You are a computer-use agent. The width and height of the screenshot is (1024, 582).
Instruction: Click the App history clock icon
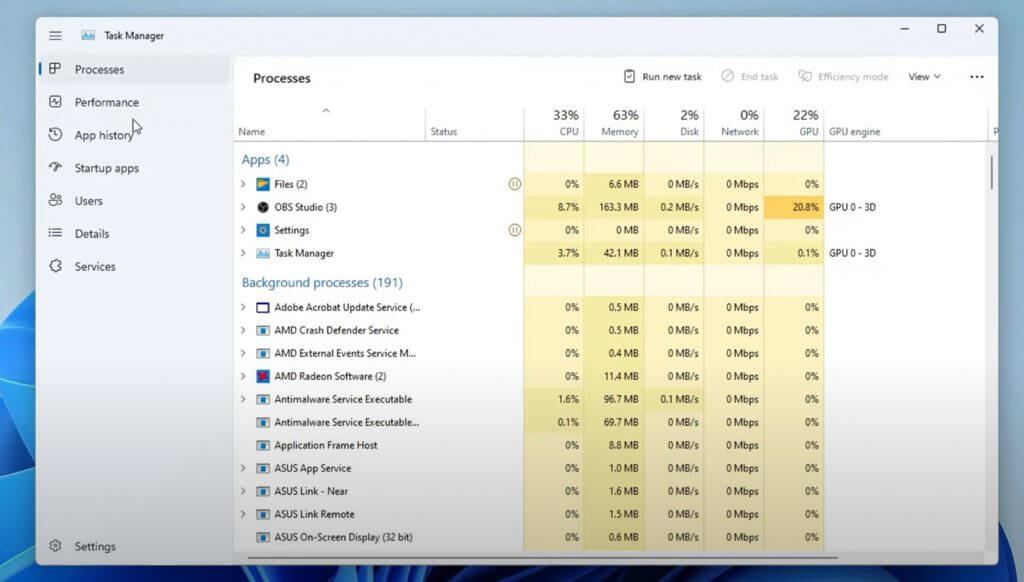click(56, 134)
